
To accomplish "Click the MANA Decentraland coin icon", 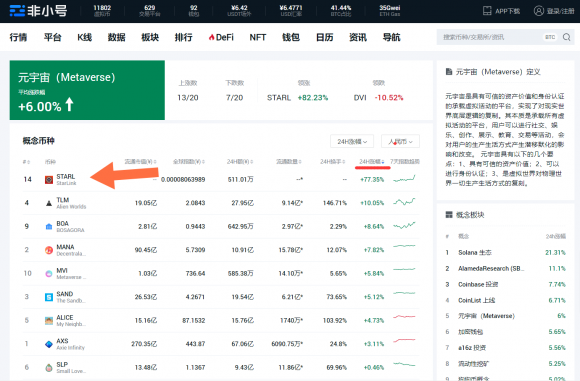I will tap(49, 250).
